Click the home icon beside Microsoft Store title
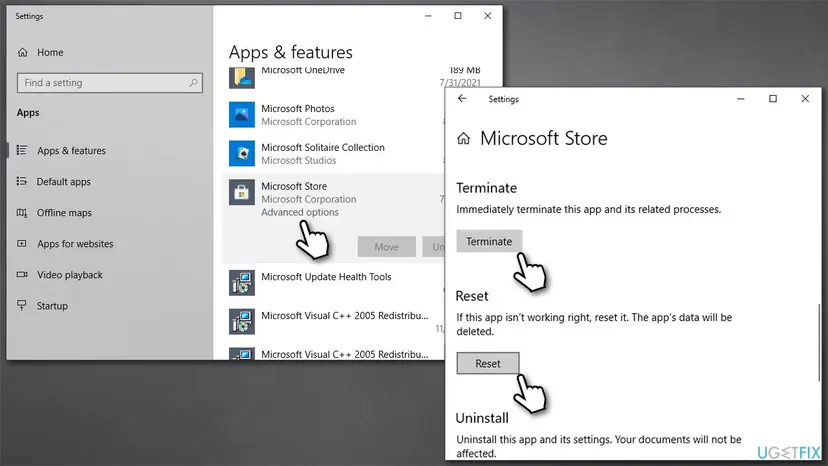This screenshot has width=828, height=466. [x=464, y=138]
